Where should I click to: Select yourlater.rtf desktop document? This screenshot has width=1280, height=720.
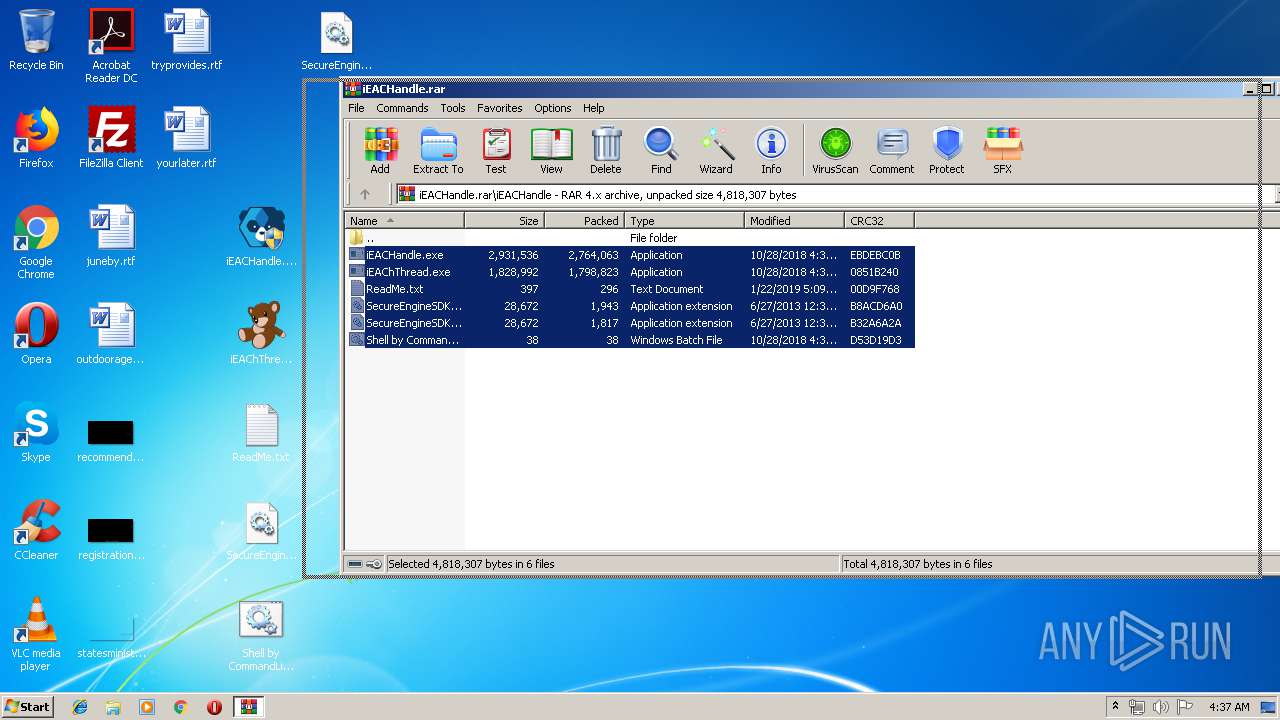pos(187,138)
